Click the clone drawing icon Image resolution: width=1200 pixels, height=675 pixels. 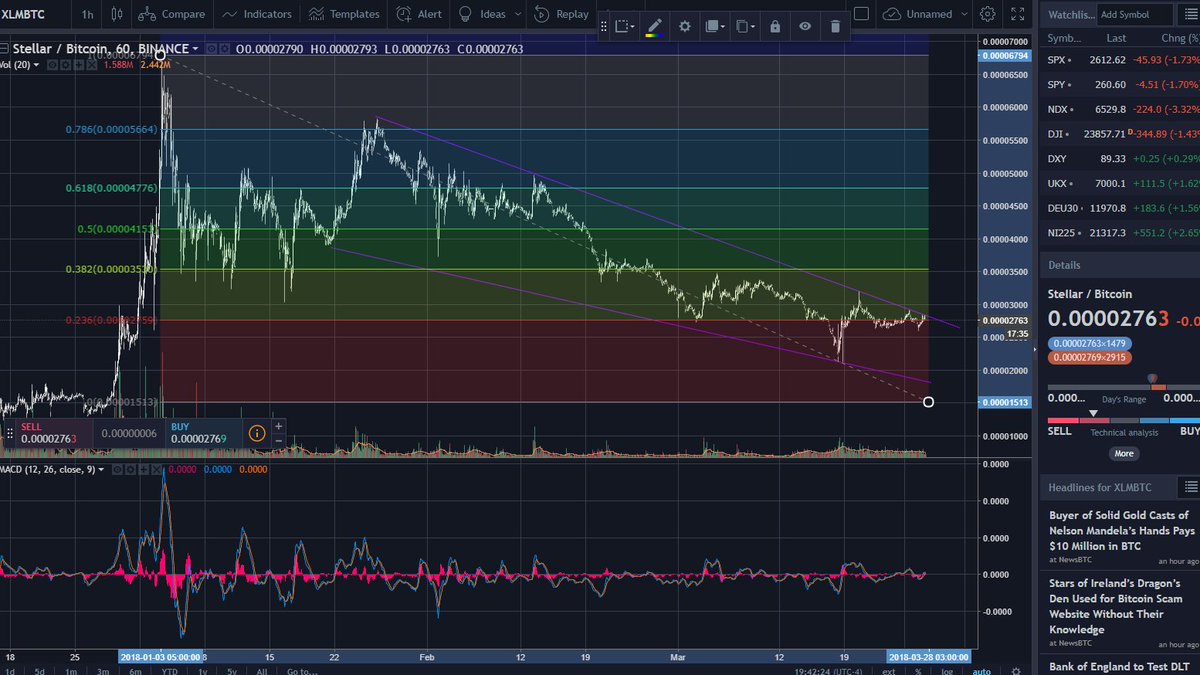point(744,27)
